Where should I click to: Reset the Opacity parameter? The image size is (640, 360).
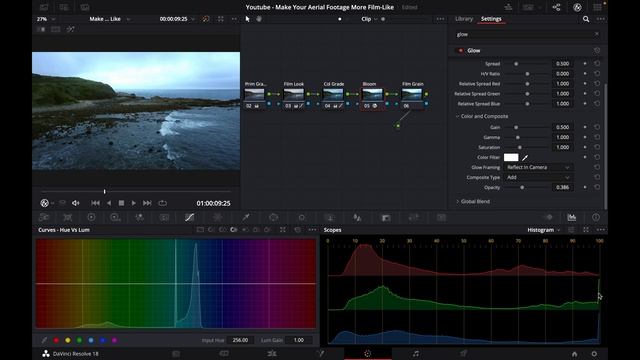(597, 187)
